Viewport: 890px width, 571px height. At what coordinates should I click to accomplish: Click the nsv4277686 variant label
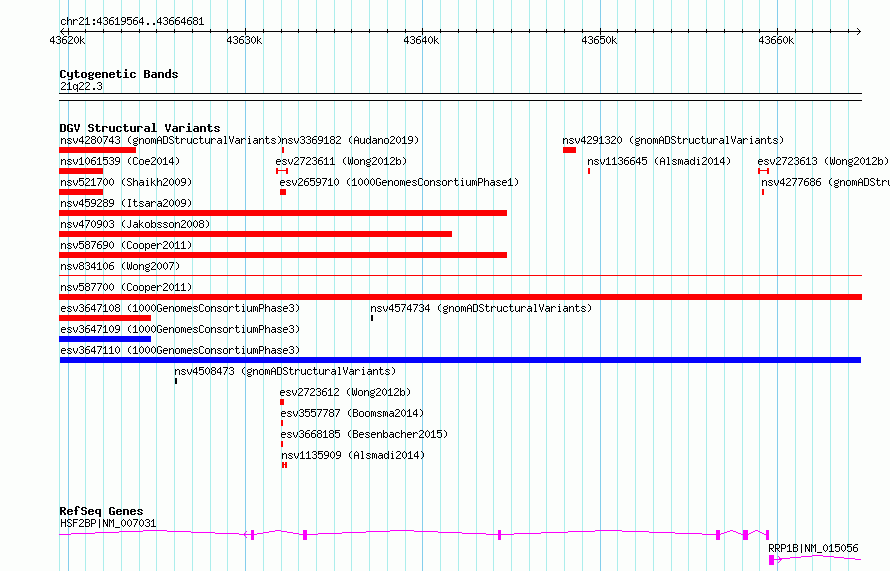coord(825,182)
